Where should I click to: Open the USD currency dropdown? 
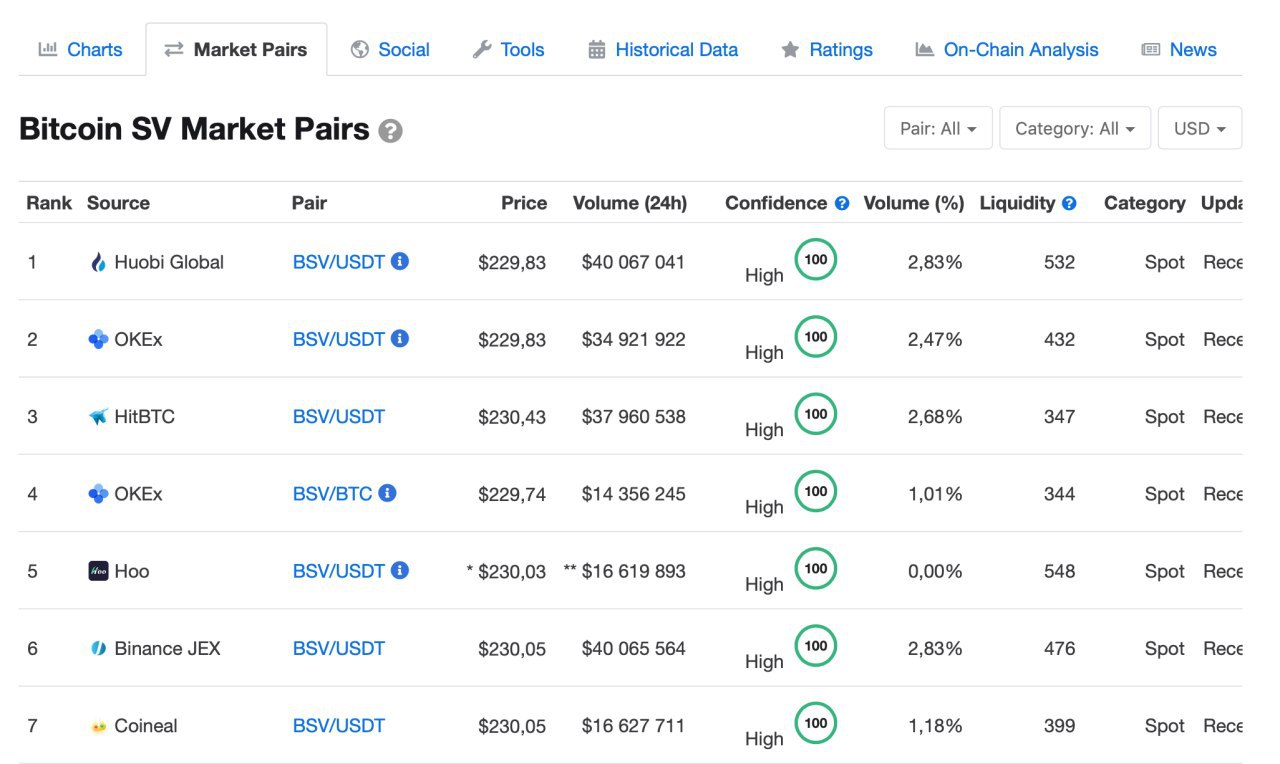click(x=1200, y=128)
